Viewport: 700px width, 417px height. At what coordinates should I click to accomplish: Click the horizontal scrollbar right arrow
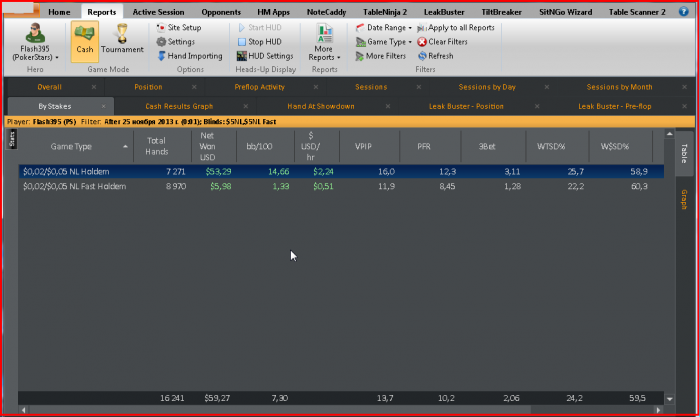point(658,410)
